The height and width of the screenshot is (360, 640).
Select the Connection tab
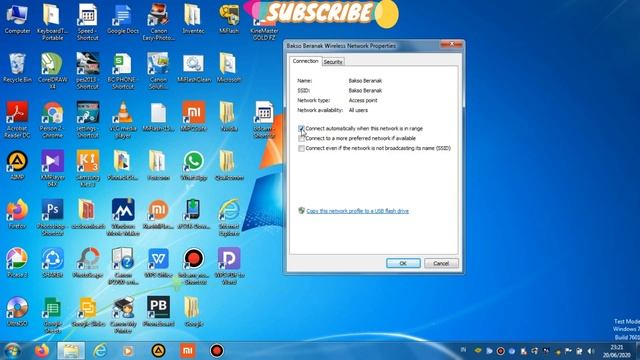(305, 61)
